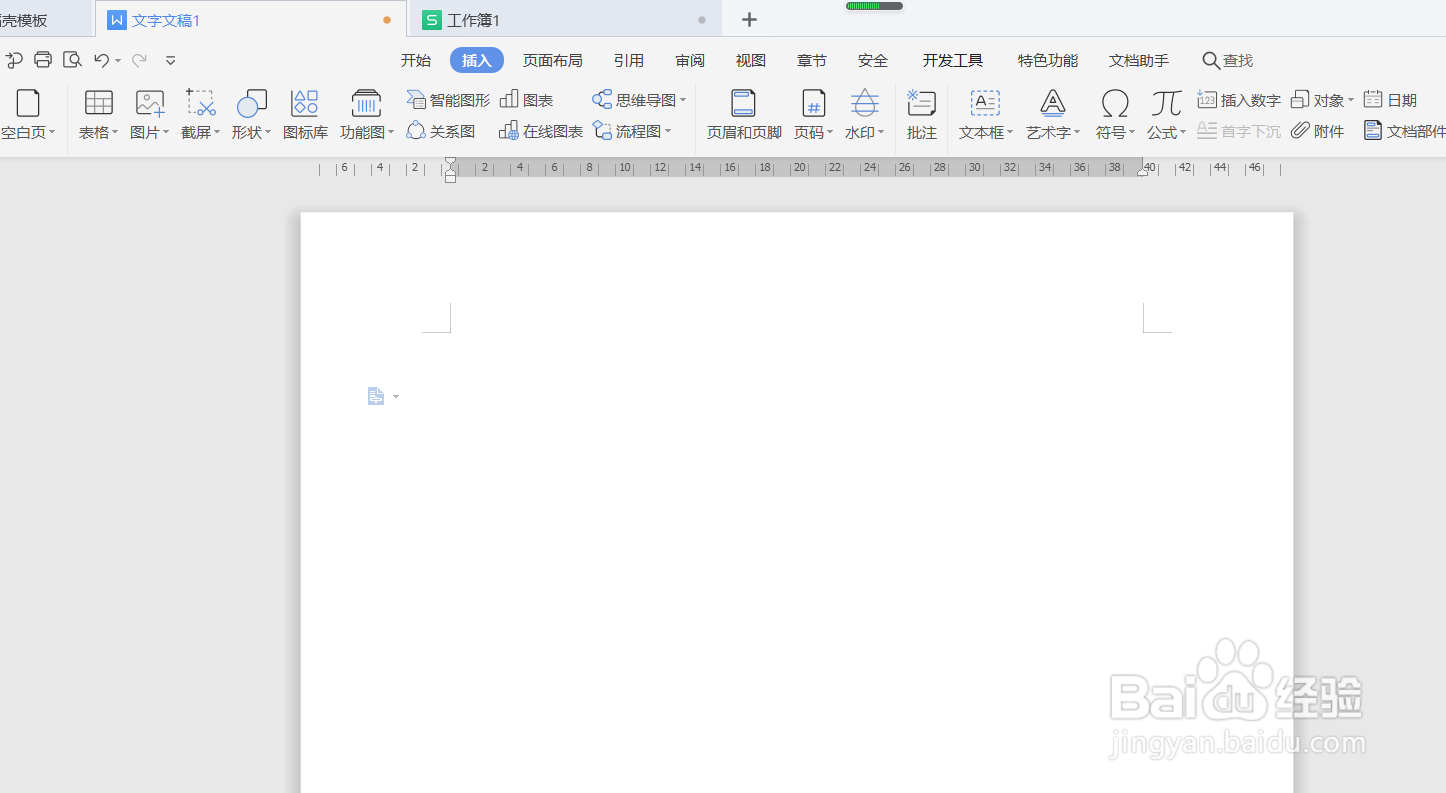Click the paste options icon in document
The width and height of the screenshot is (1446, 793).
tap(376, 397)
